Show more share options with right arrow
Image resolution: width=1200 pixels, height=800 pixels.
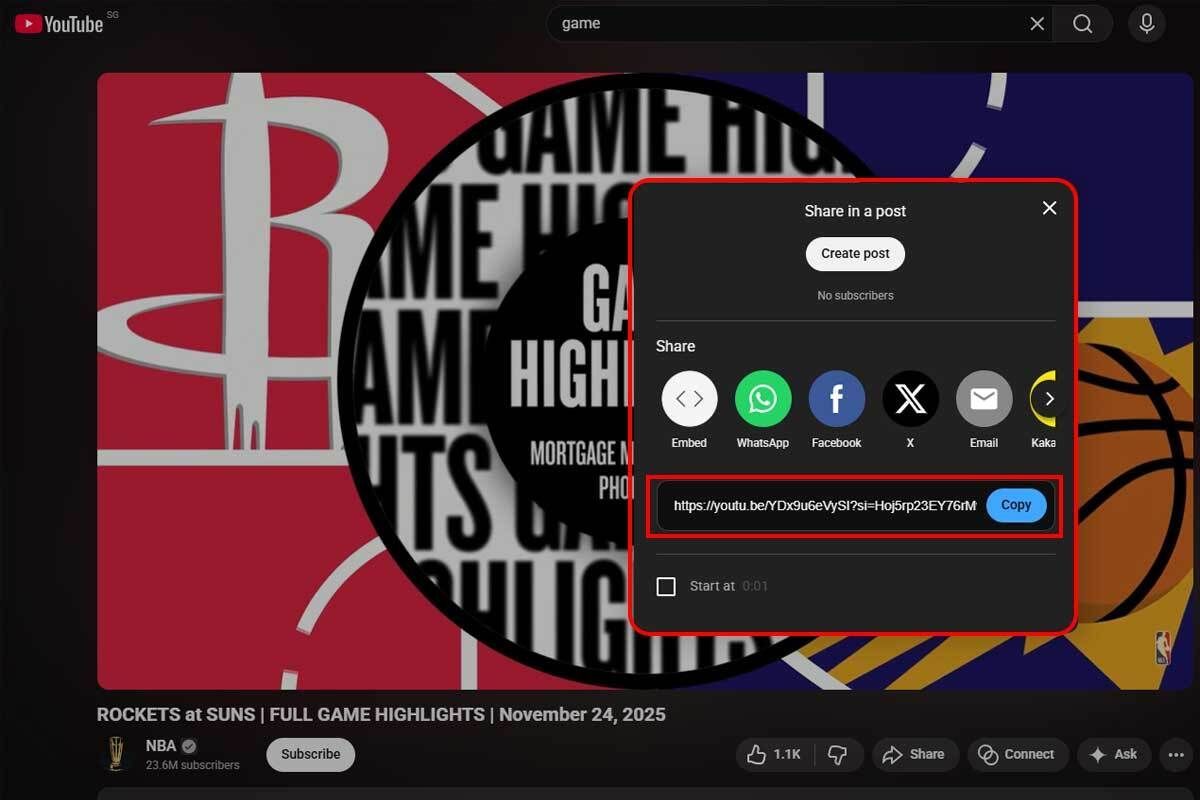click(1048, 399)
